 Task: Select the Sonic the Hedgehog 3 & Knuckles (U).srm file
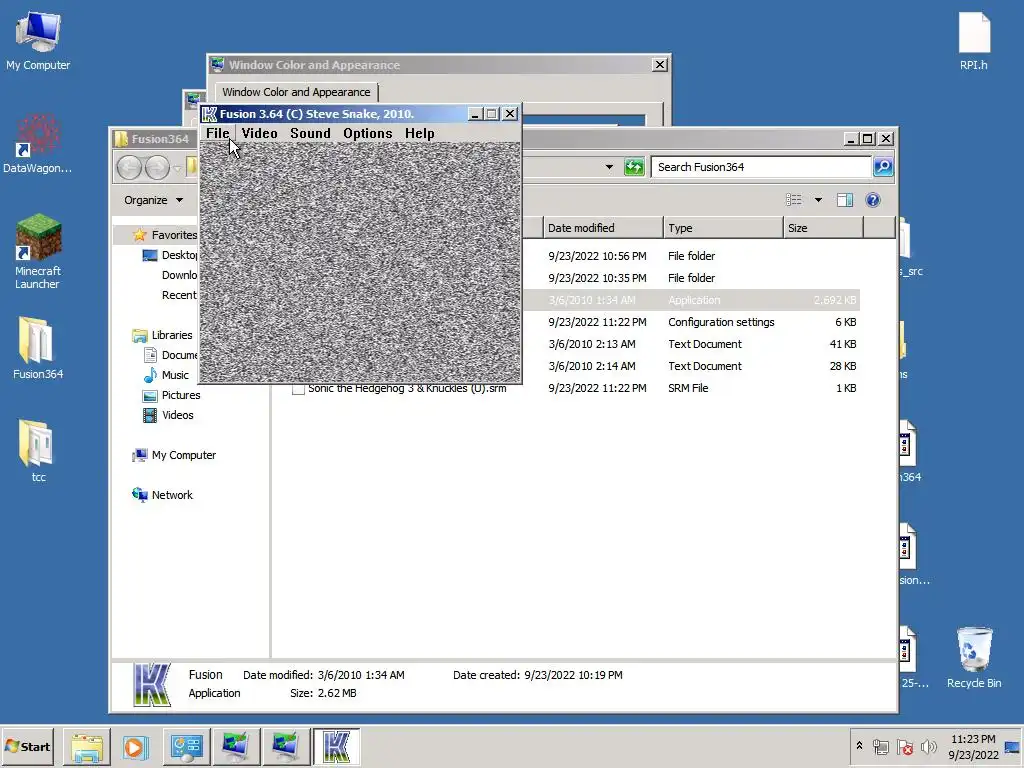point(575,389)
